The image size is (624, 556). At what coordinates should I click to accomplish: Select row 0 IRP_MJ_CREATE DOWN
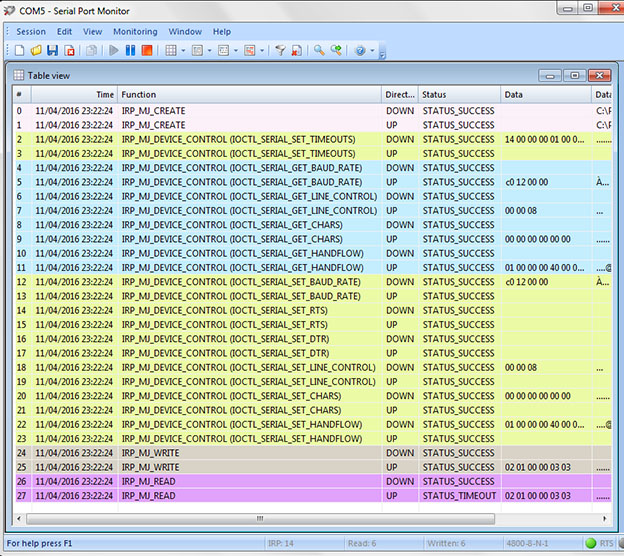[x=312, y=111]
